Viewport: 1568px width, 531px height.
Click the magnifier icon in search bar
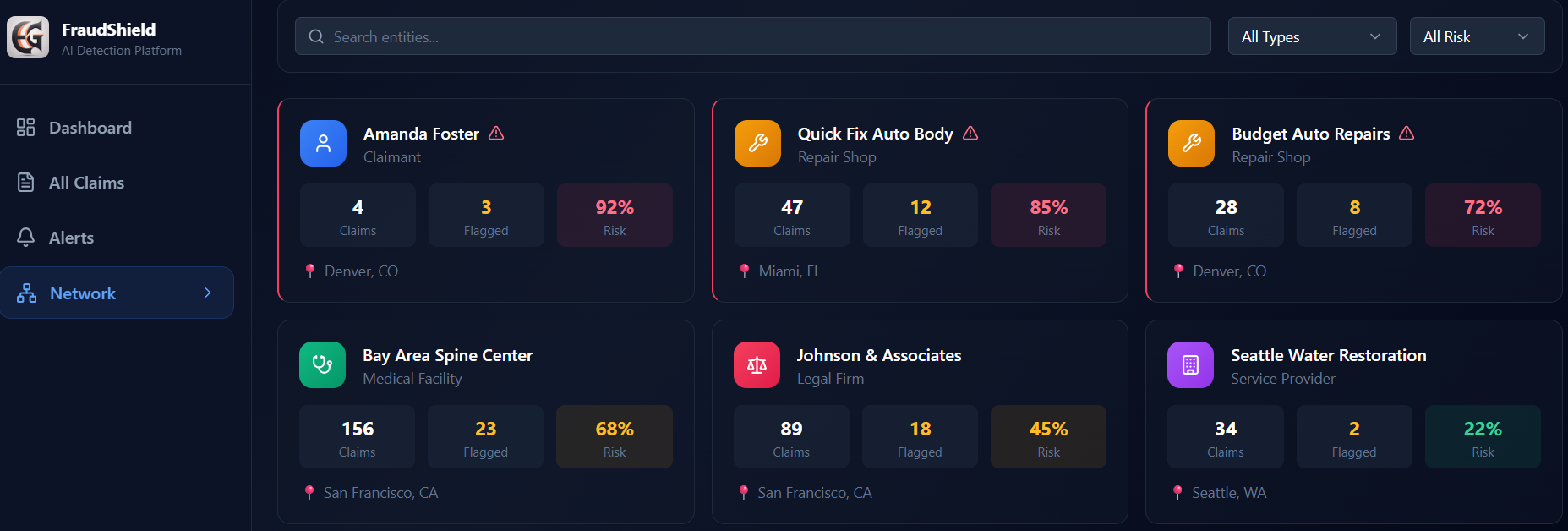pos(316,37)
